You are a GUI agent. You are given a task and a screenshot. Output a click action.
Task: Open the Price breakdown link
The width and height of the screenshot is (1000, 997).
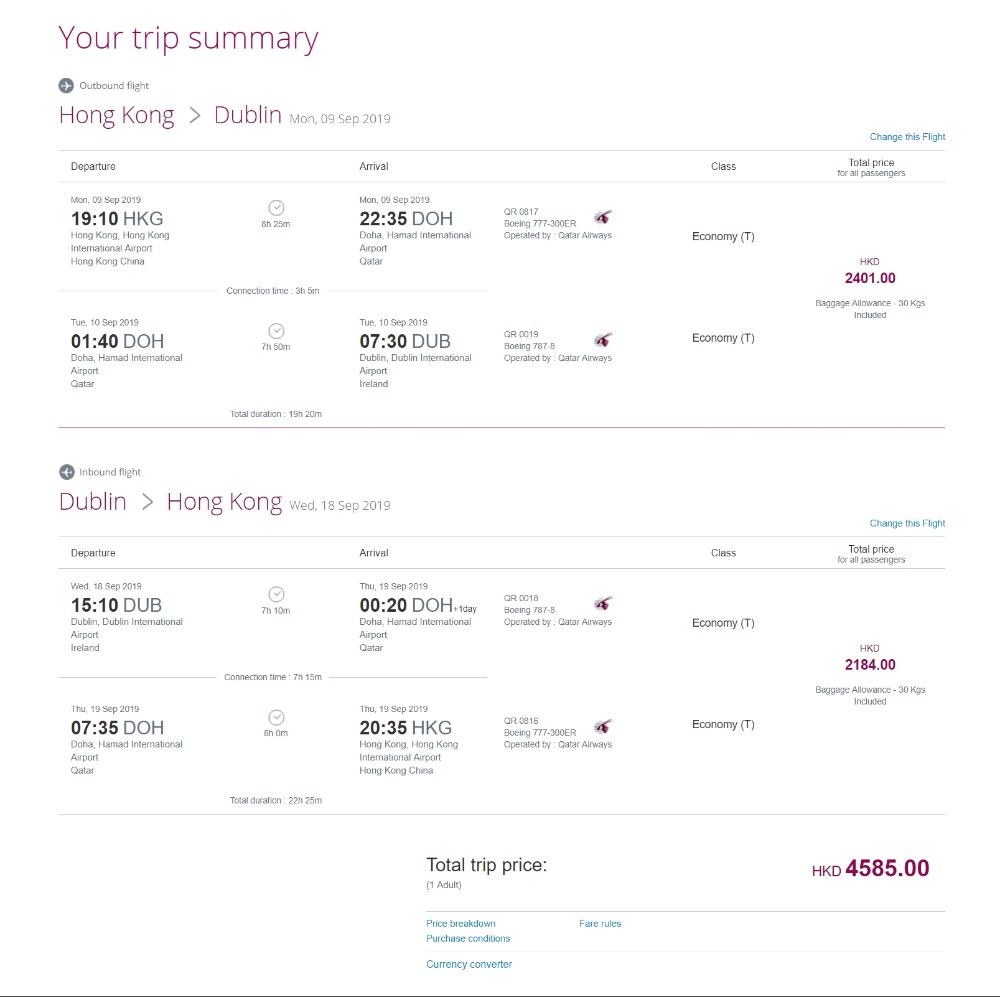460,923
